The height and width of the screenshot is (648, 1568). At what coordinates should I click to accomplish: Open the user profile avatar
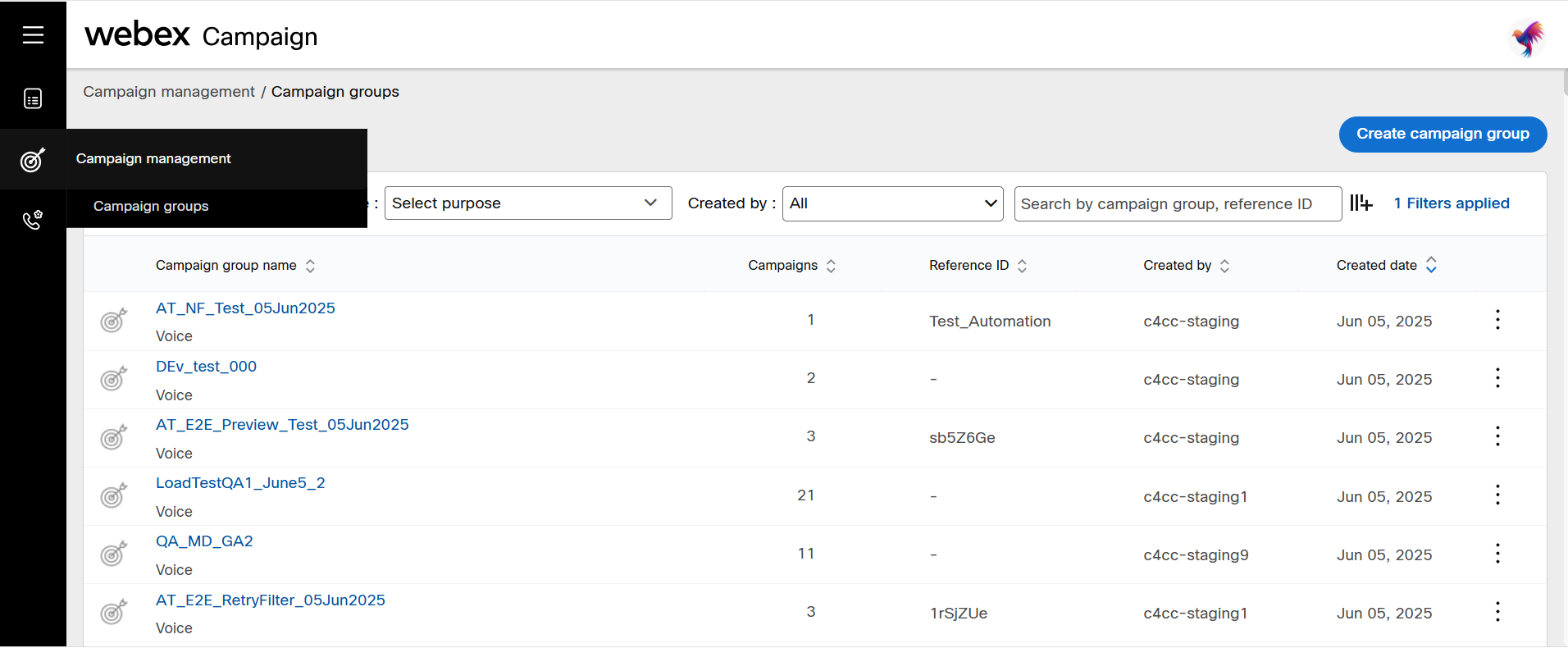click(1528, 38)
